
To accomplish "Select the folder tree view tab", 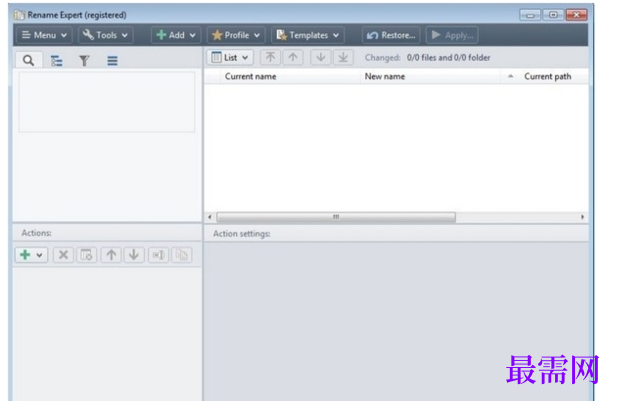I will (x=56, y=61).
